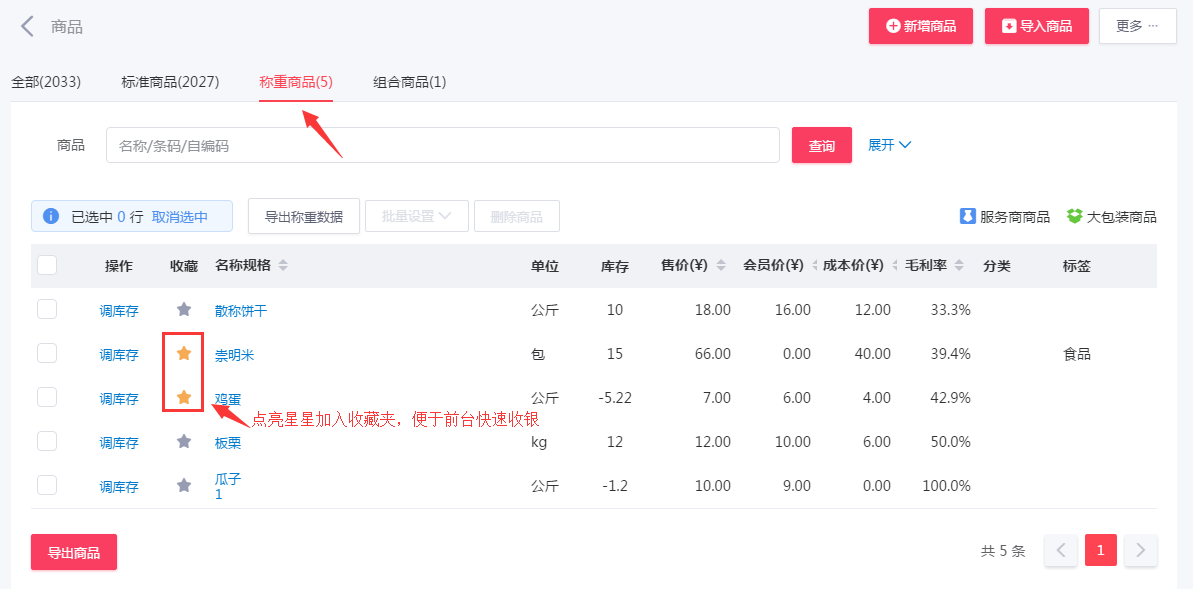Go to next page arrow
This screenshot has width=1193, height=589.
pyautogui.click(x=1140, y=550)
